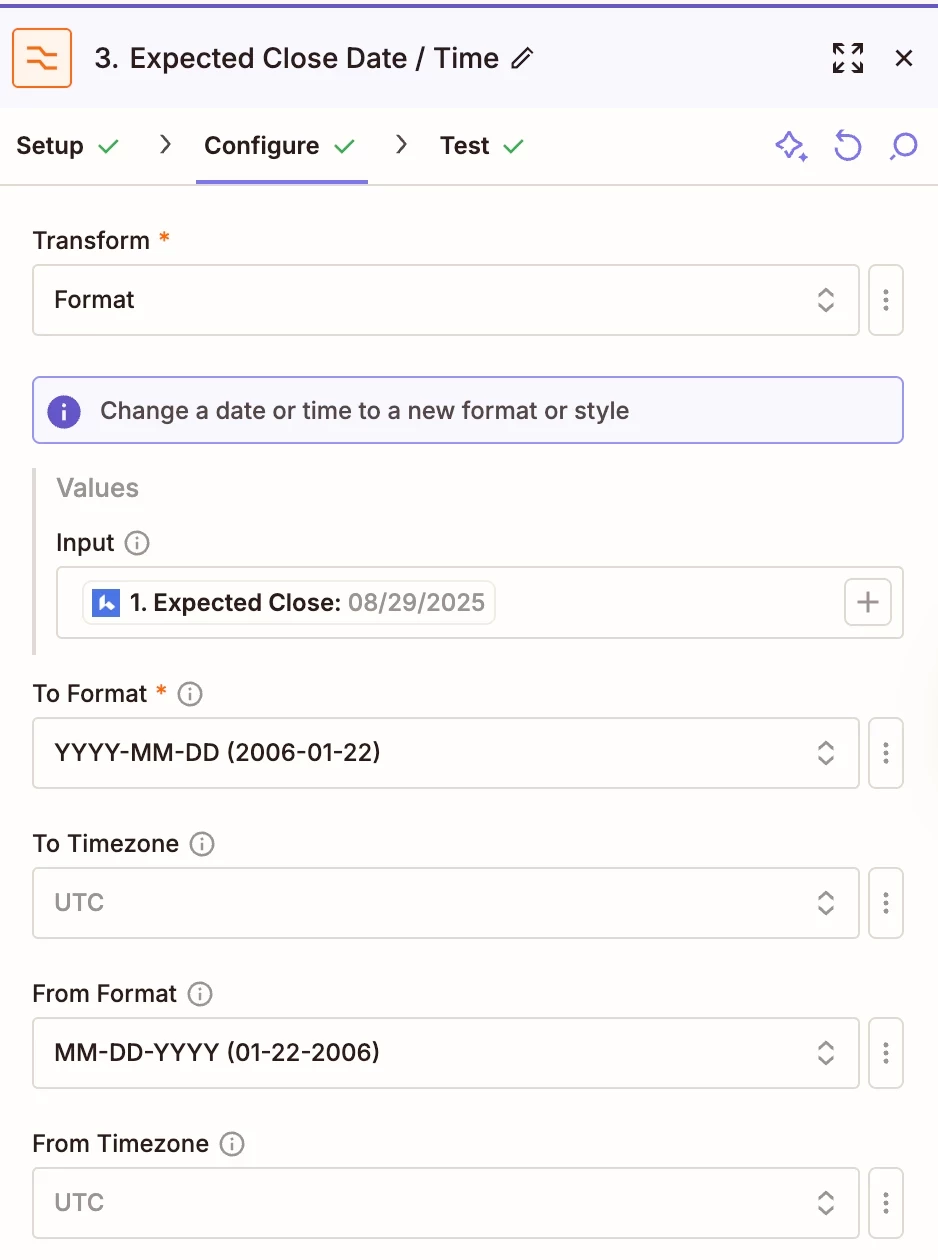The width and height of the screenshot is (938, 1260).
Task: Open From Format MM-DD-YYYY dropdown
Action: pos(446,1053)
